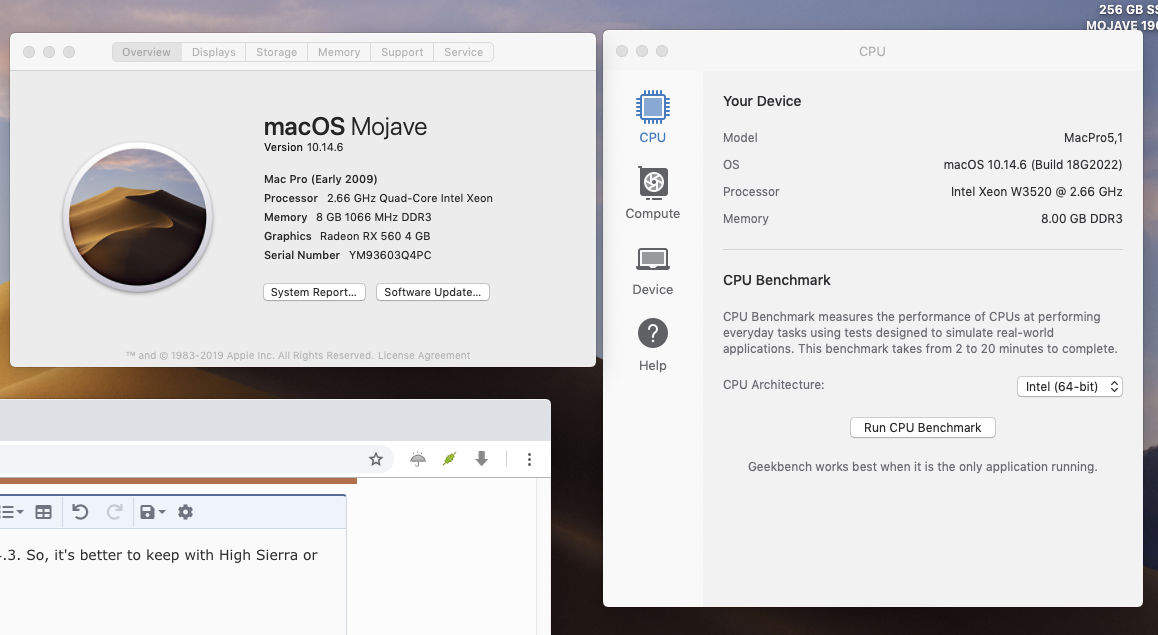The width and height of the screenshot is (1158, 635).
Task: Click Run CPU Benchmark button
Action: tap(922, 428)
